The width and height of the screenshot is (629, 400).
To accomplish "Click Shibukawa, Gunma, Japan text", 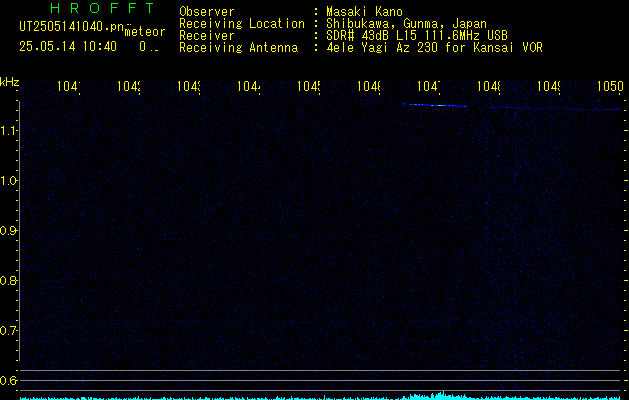I will pos(406,24).
